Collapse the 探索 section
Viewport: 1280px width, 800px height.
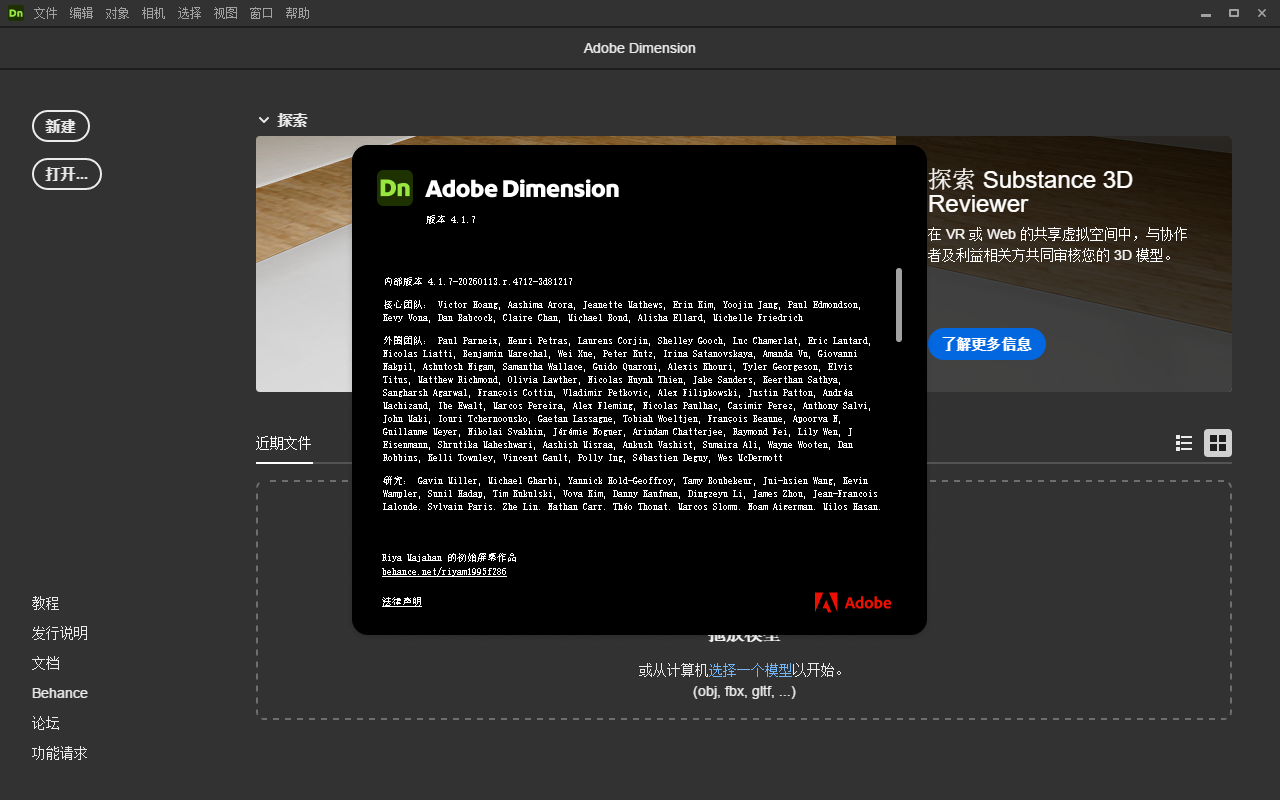[264, 119]
